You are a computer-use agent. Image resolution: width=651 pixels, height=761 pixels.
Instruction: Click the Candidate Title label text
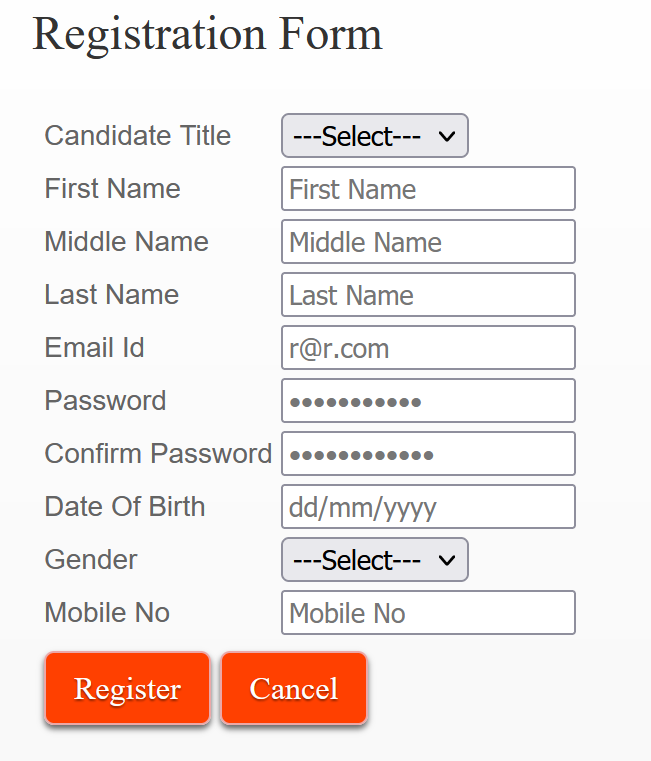(138, 136)
